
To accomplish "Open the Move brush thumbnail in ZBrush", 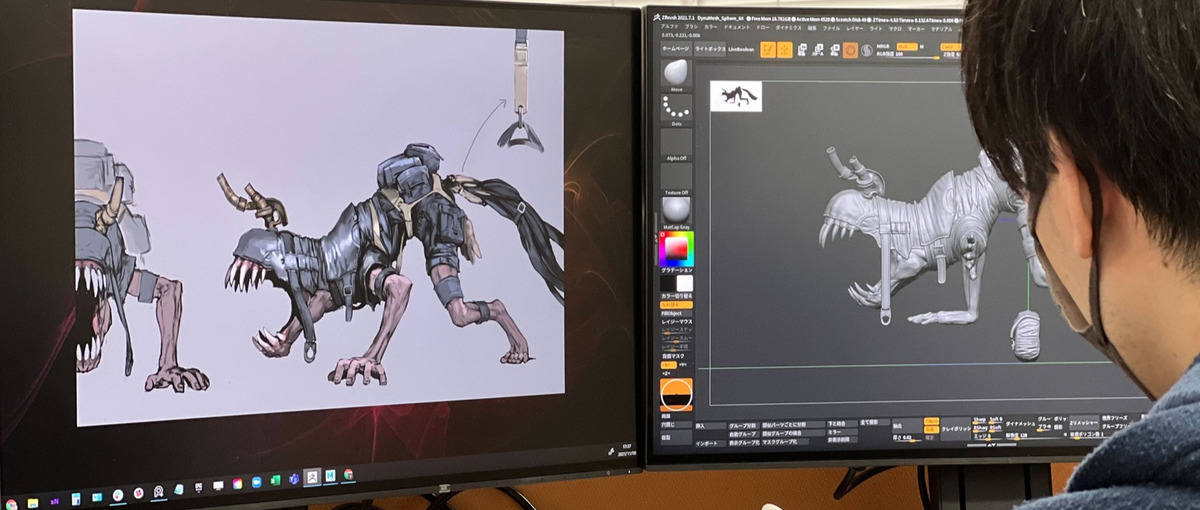I will pos(677,74).
